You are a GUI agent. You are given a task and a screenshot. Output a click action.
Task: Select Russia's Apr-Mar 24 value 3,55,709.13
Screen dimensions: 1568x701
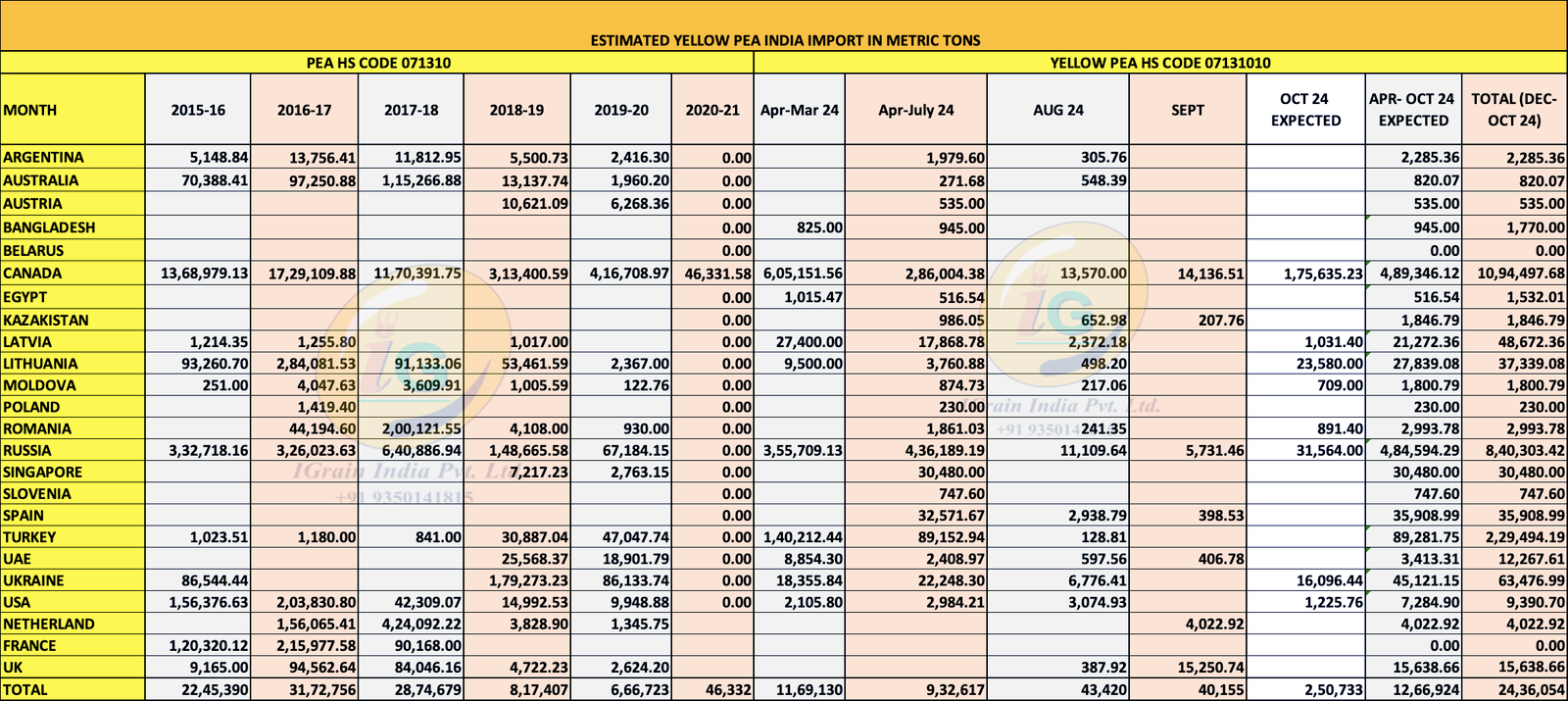click(x=802, y=451)
